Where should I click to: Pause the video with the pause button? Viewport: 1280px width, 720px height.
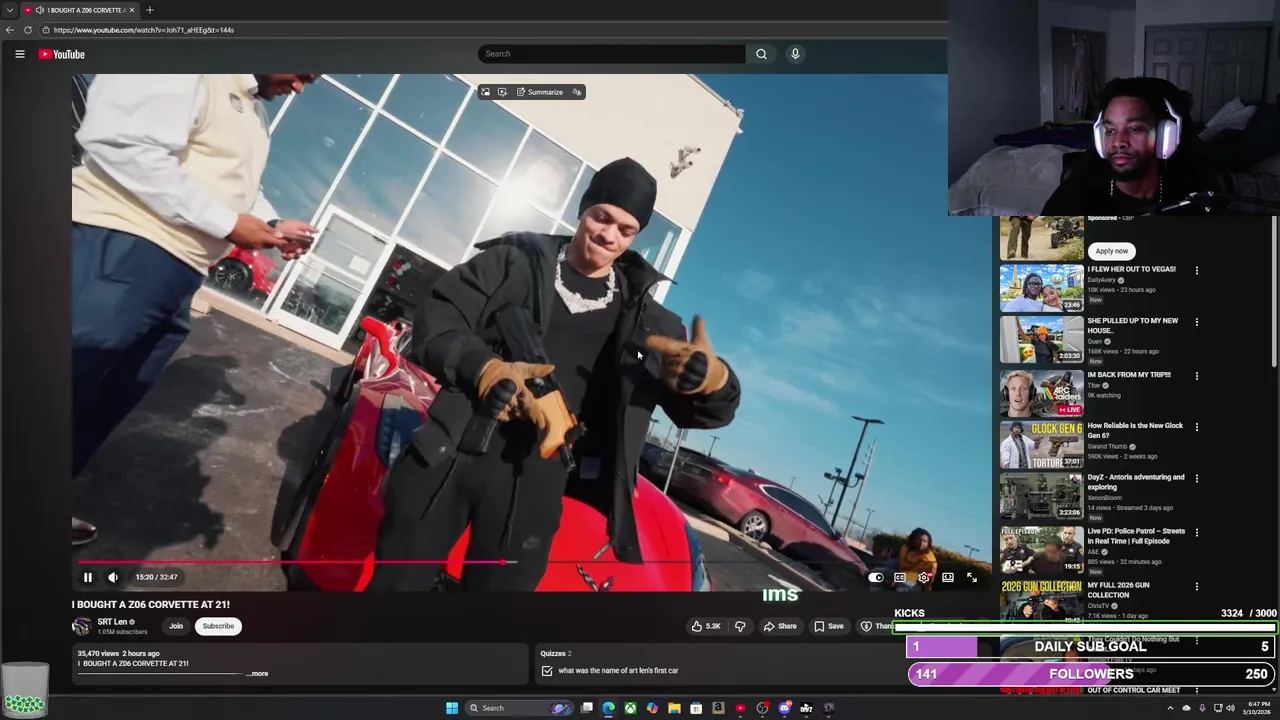coord(88,577)
